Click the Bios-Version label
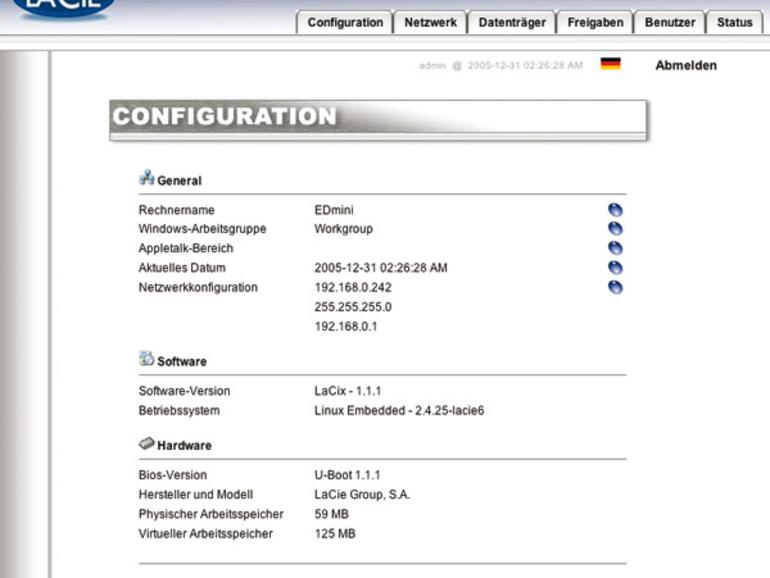The height and width of the screenshot is (578, 770). click(173, 475)
